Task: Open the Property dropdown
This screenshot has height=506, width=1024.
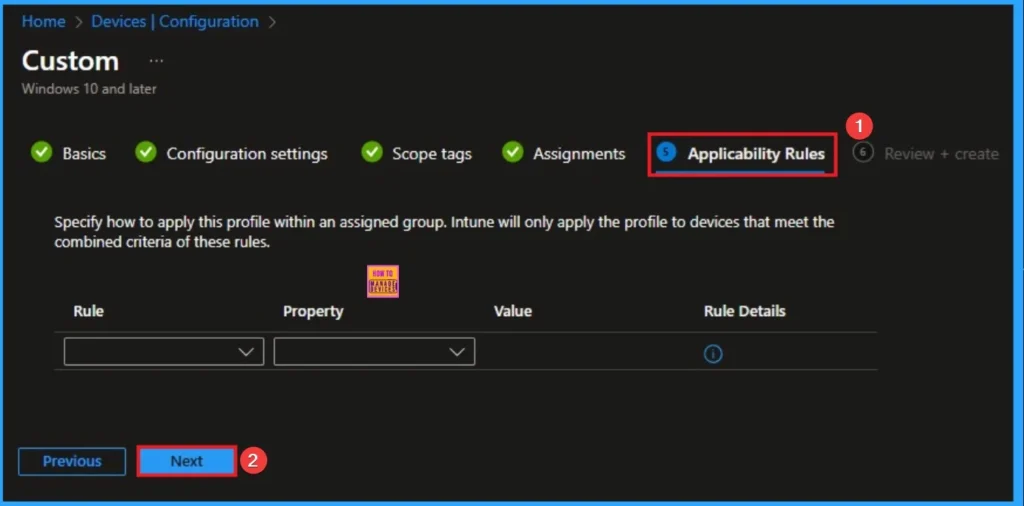Action: (x=374, y=352)
